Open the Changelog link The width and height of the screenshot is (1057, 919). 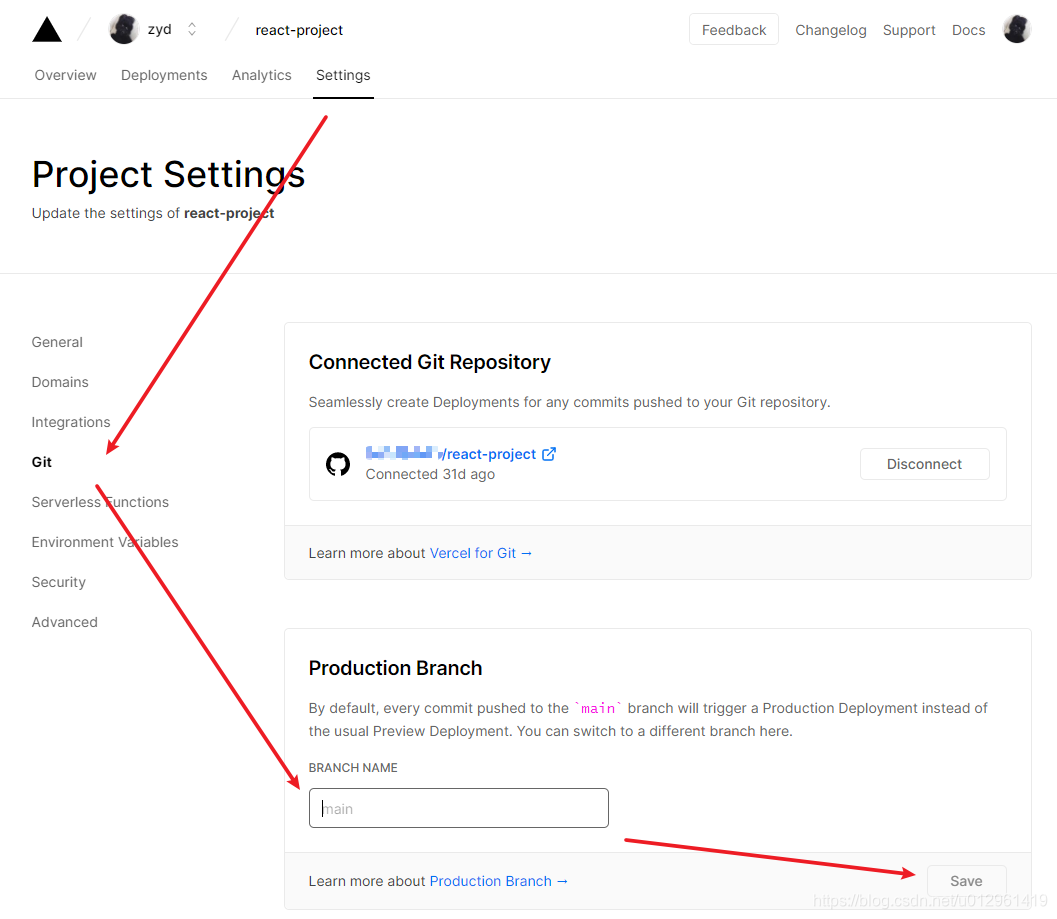pos(830,30)
